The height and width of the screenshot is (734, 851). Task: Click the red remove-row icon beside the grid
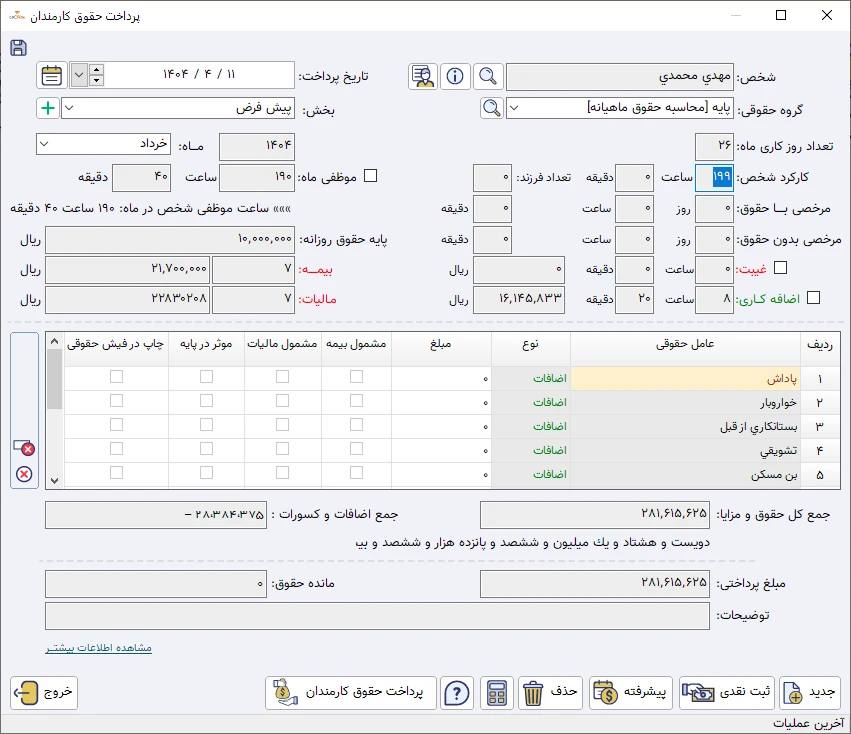(26, 448)
